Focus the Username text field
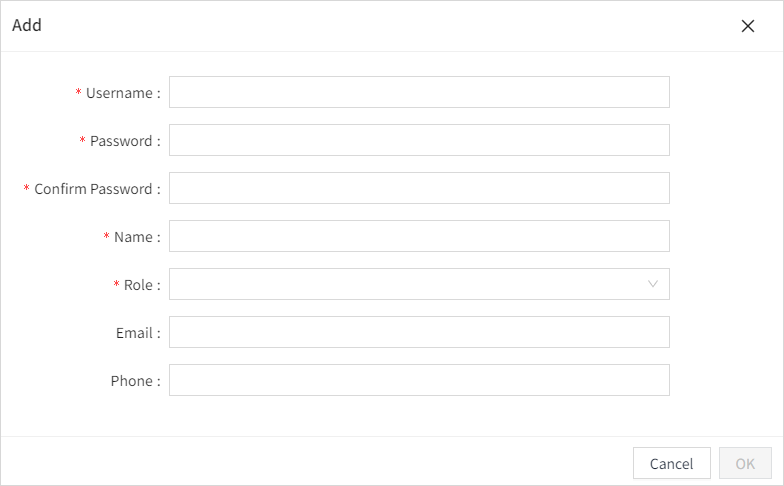The height and width of the screenshot is (486, 784). click(x=419, y=92)
